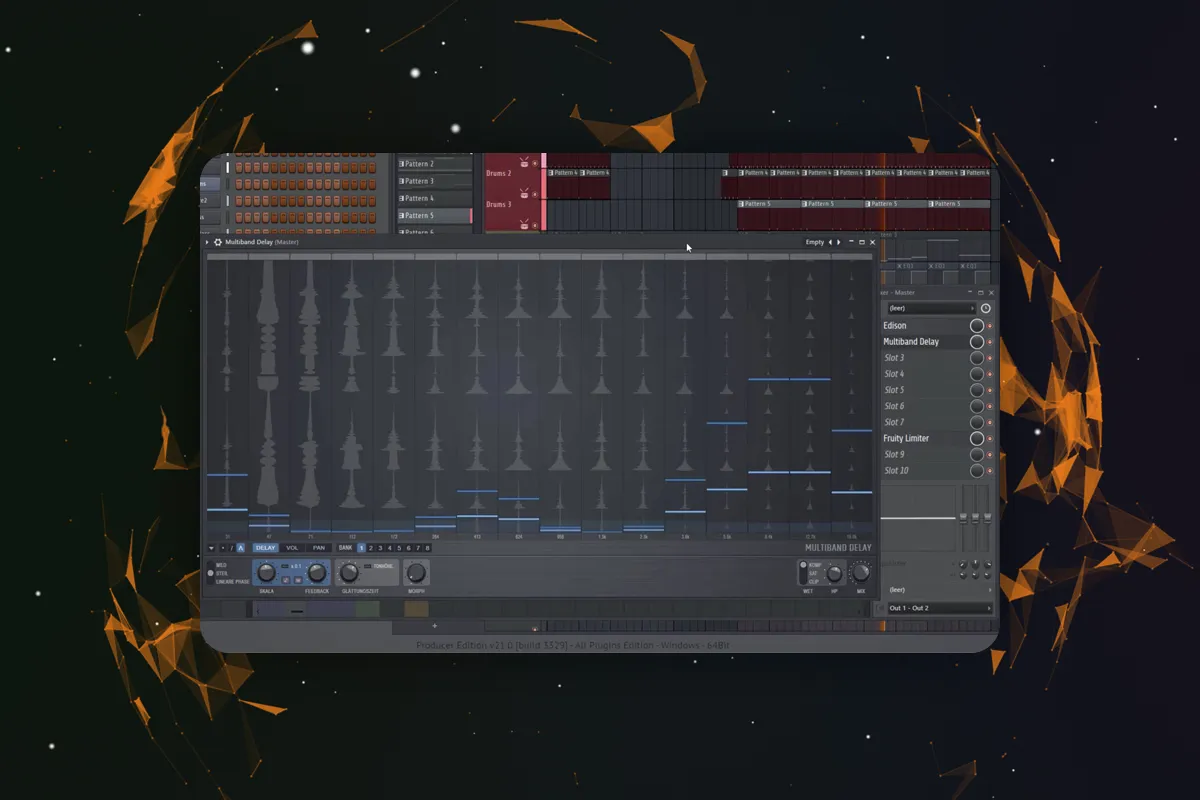1200x800 pixels.
Task: Toggle the Multiband Delay slot mix knob
Action: point(977,341)
